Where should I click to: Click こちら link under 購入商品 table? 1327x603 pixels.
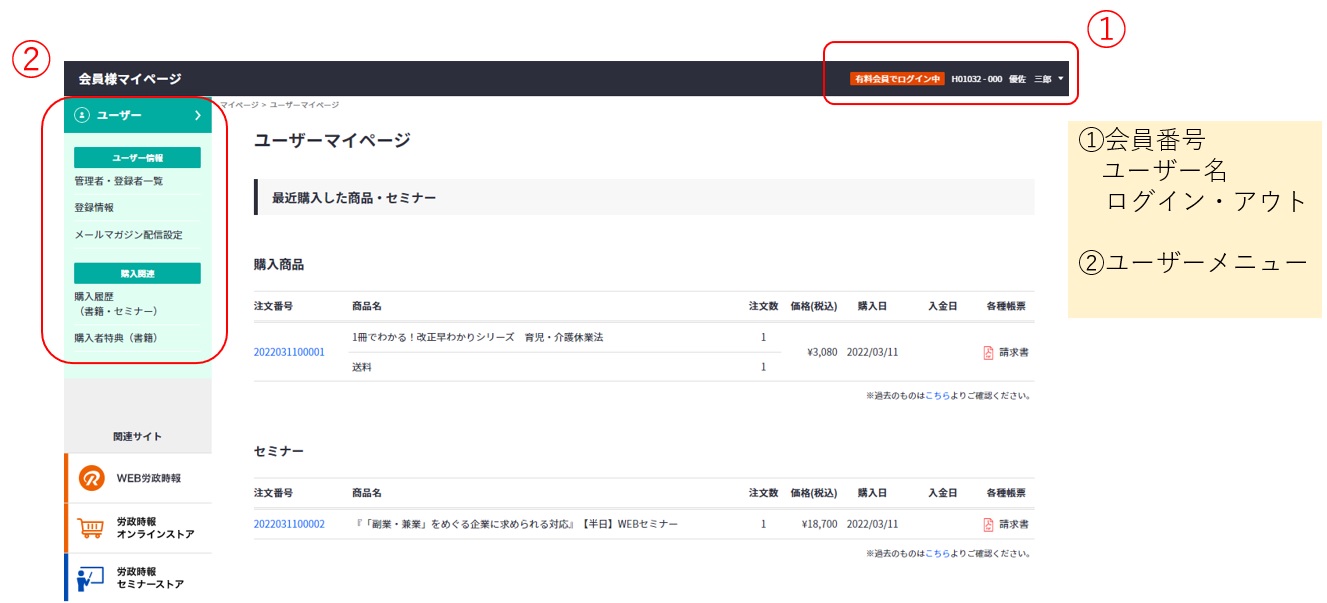(937, 396)
